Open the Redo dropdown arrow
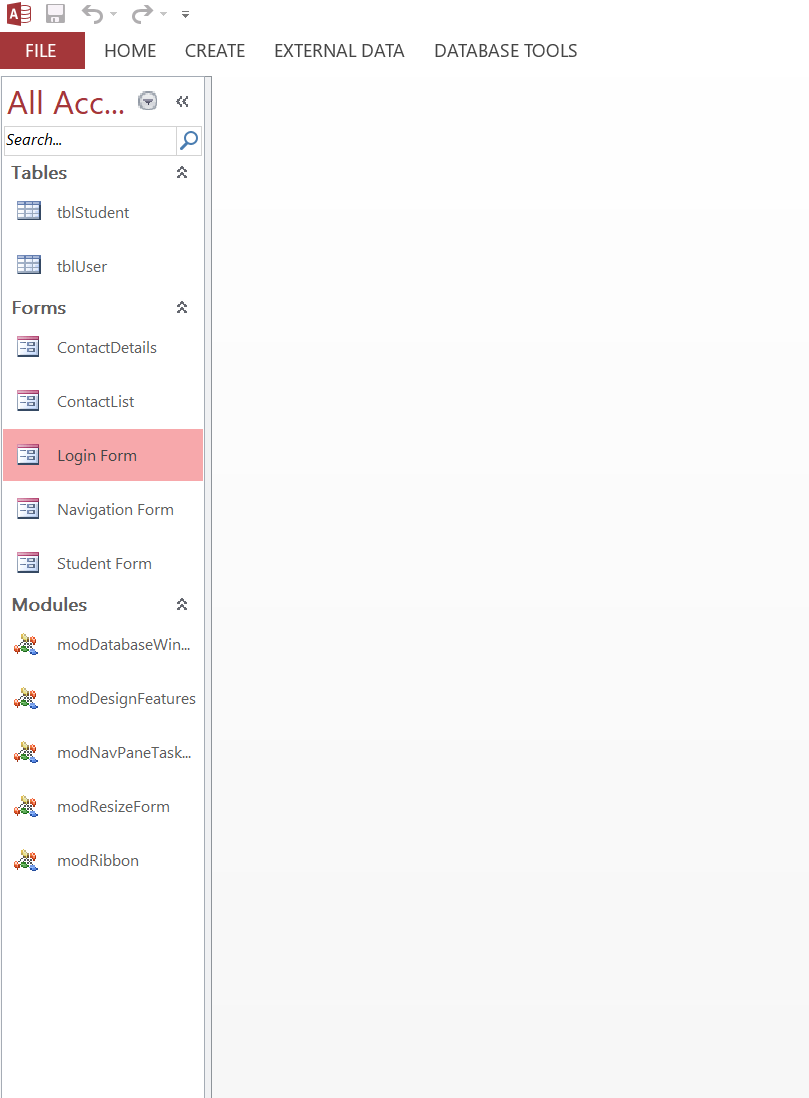Image resolution: width=809 pixels, height=1098 pixels. 163,14
